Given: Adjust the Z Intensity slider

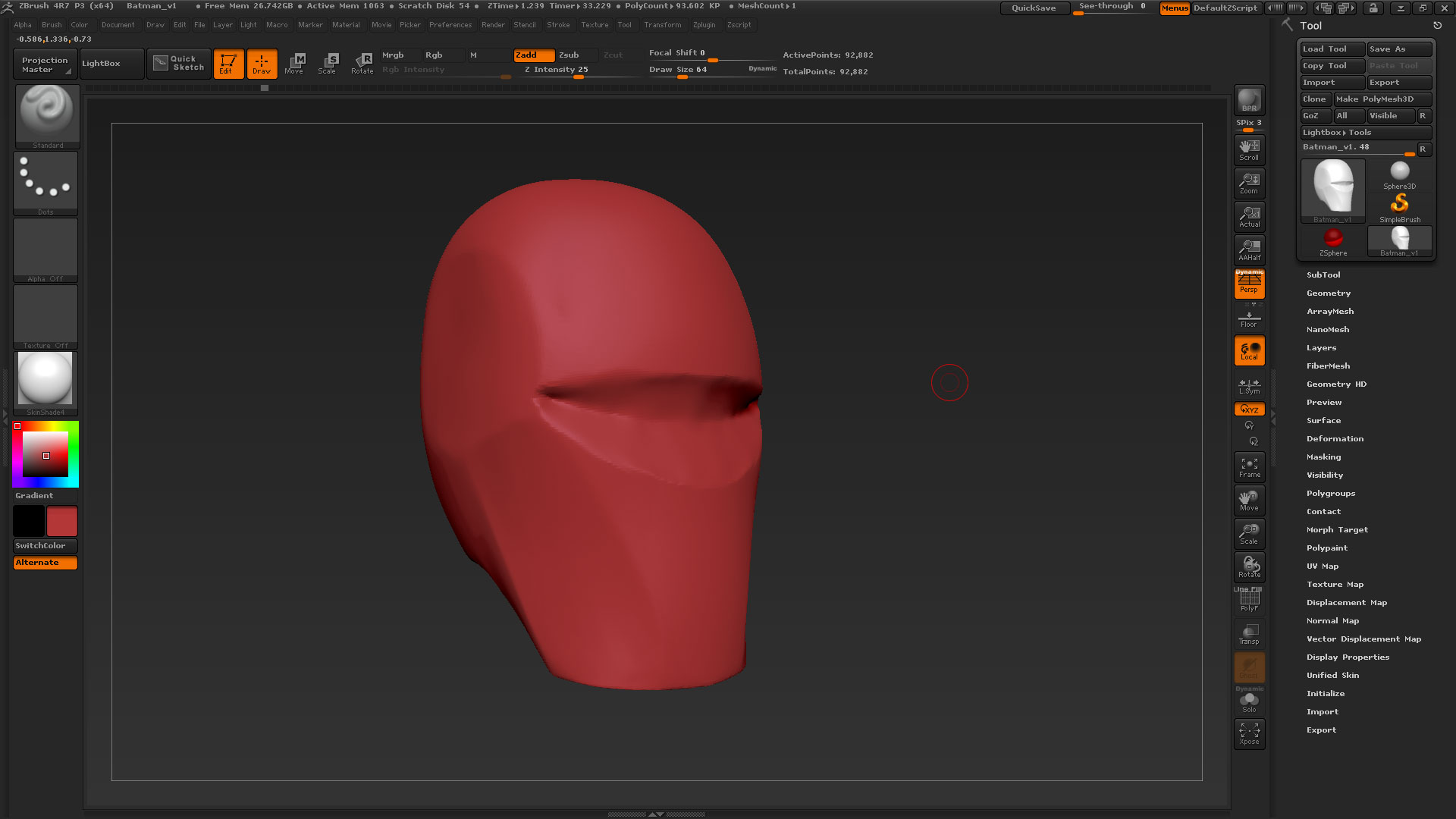Looking at the screenshot, I should coord(579,70).
